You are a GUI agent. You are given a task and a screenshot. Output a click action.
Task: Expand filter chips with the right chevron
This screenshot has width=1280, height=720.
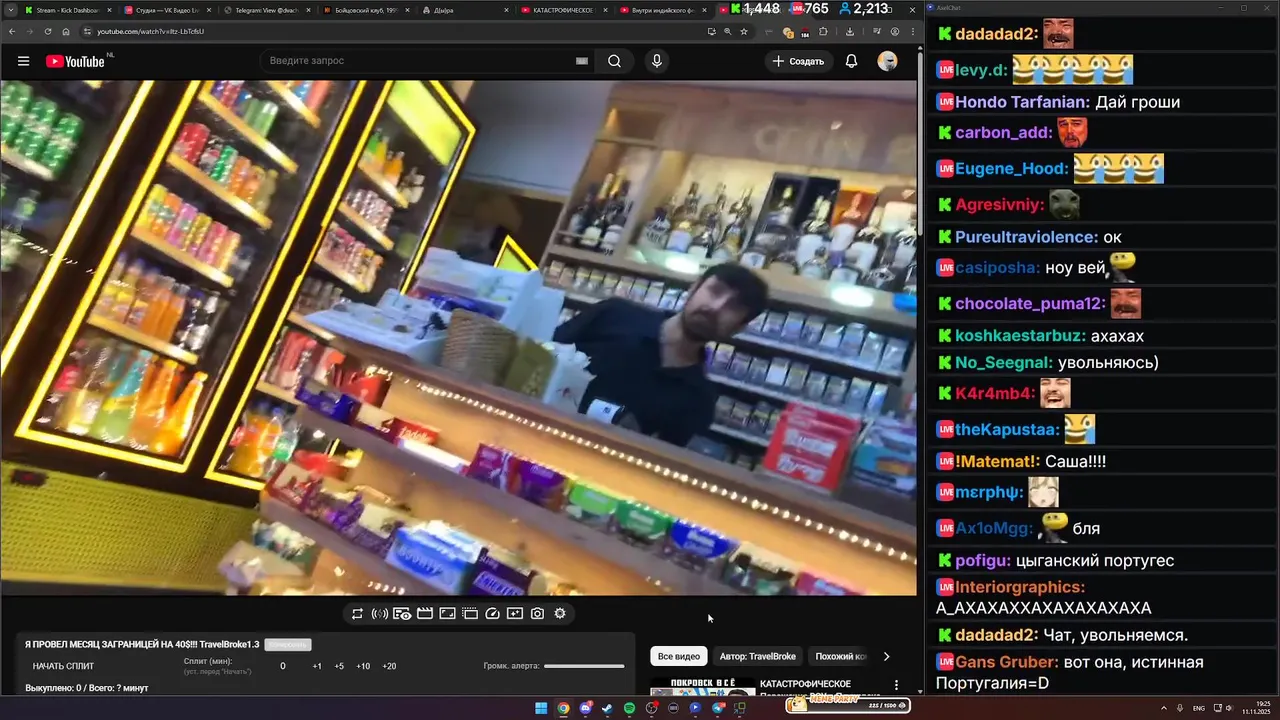coord(886,657)
